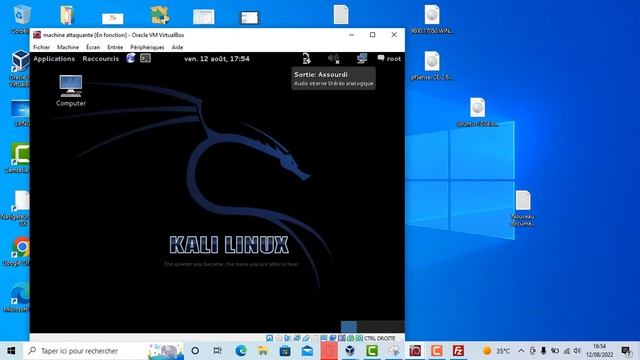The height and width of the screenshot is (360, 640).
Task: Open the network connection icon in Kali panel
Action: click(362, 59)
